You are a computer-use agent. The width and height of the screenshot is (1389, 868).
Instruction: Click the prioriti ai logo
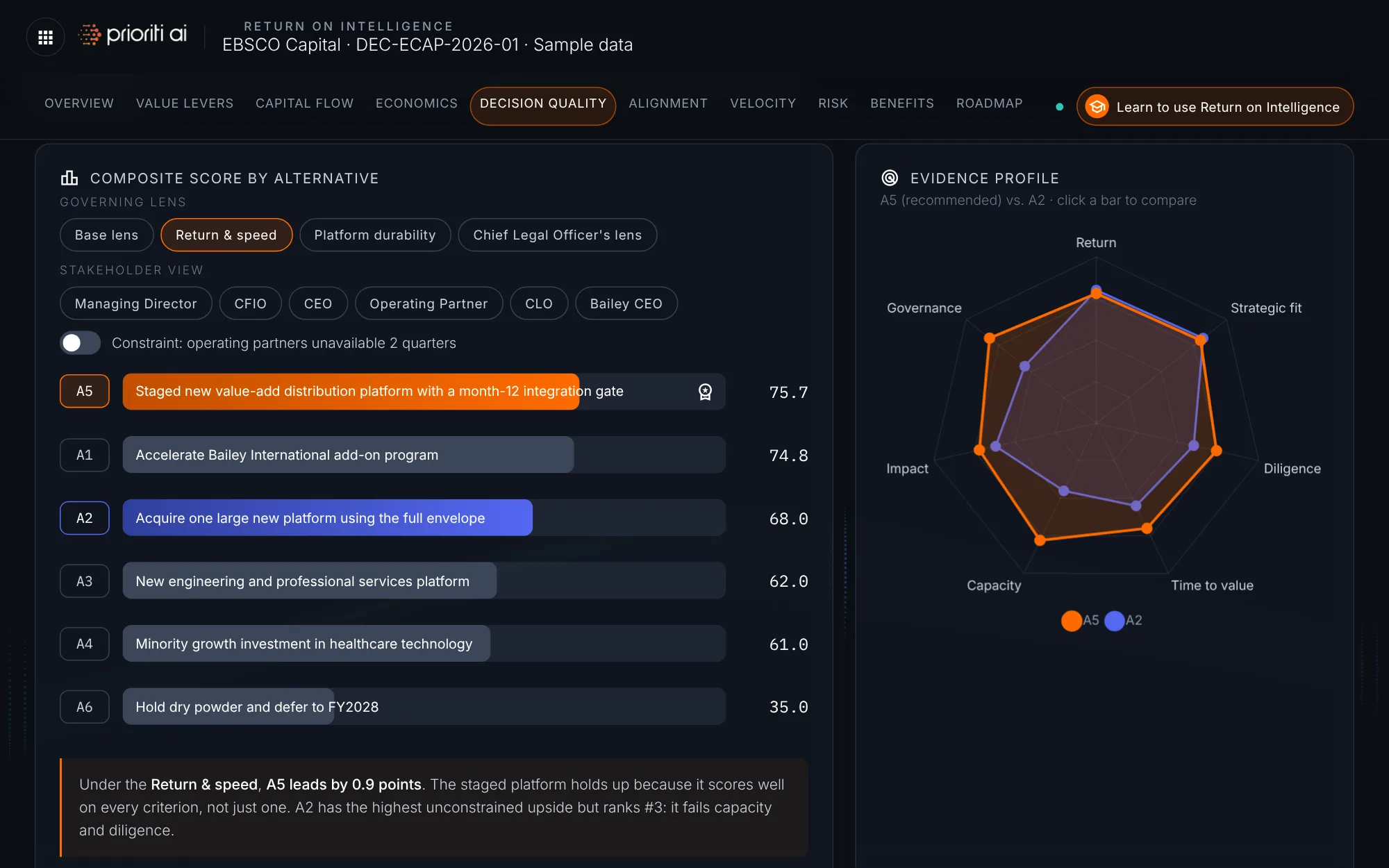(x=133, y=34)
